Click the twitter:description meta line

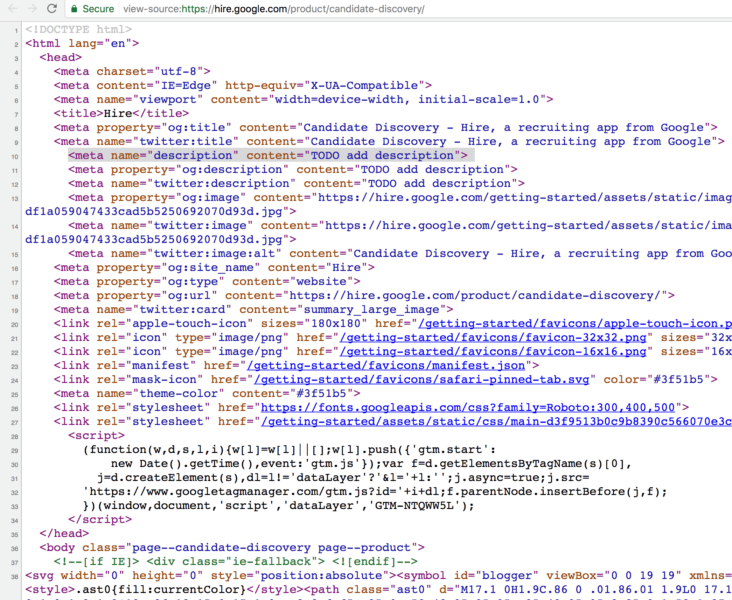[296, 184]
